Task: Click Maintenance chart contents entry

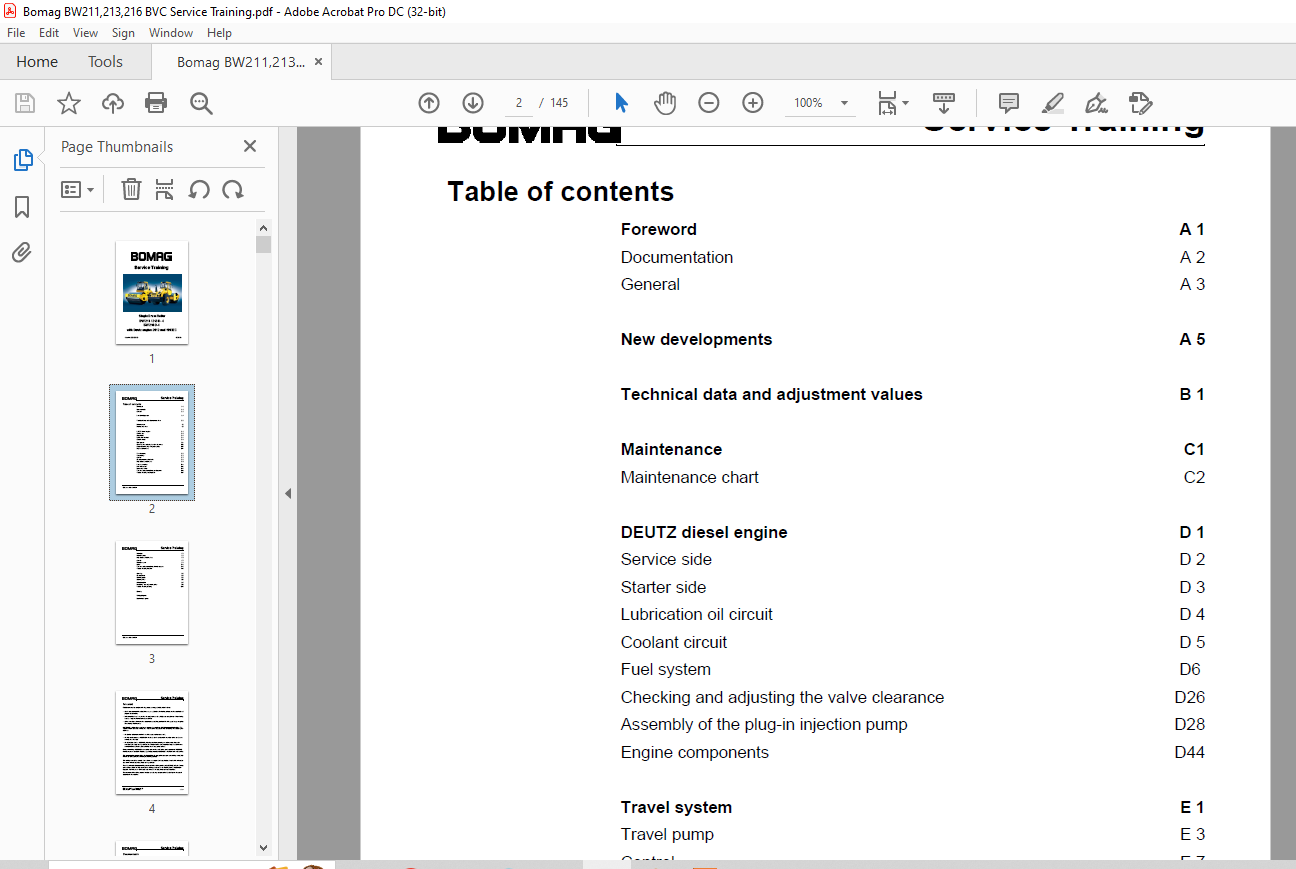Action: 690,477
